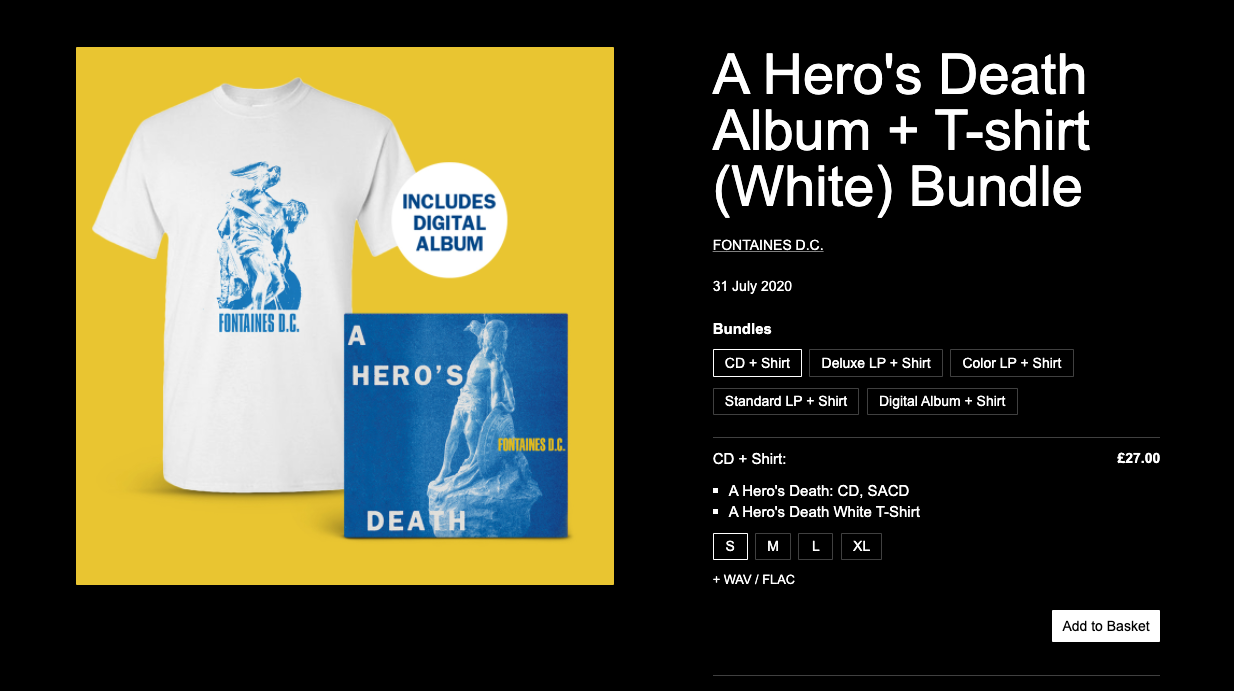
Task: Click the Add to Basket button
Action: [x=1106, y=626]
